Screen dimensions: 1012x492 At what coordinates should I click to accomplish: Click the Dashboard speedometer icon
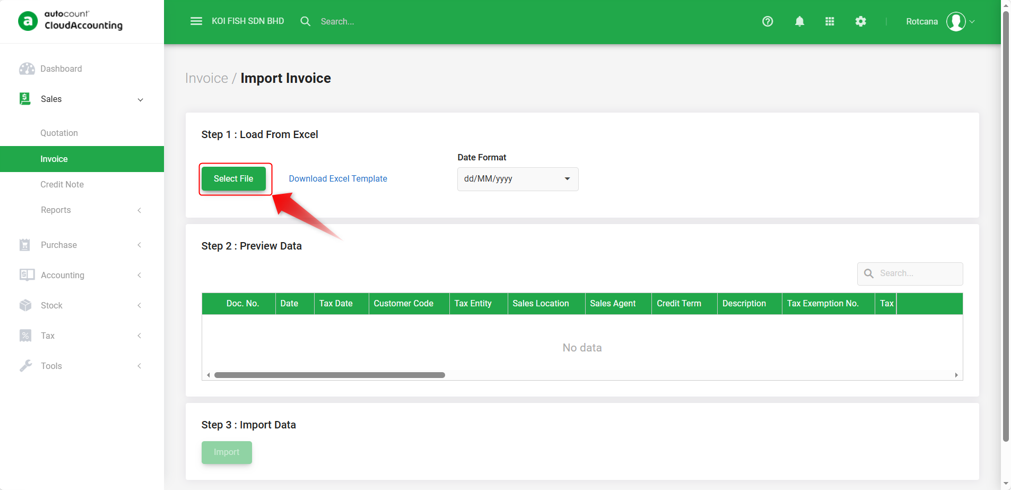pos(26,69)
